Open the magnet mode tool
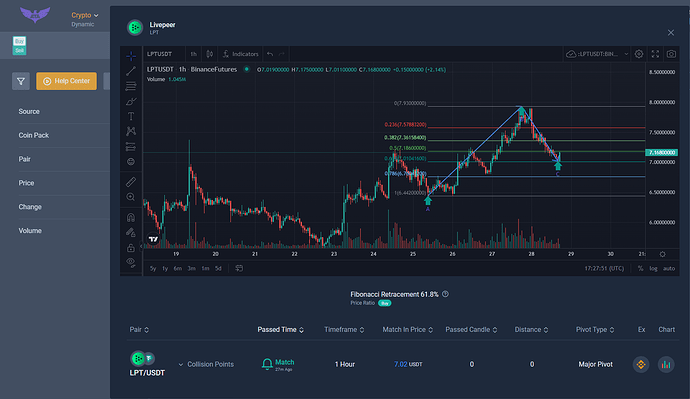Viewport: 690px width, 399px height. coord(131,217)
